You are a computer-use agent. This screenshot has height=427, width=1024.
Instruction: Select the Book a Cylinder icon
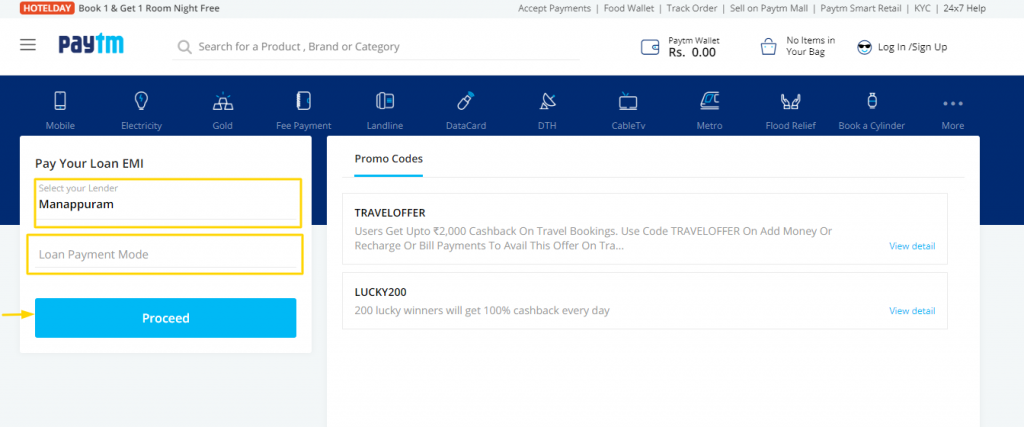(x=872, y=101)
